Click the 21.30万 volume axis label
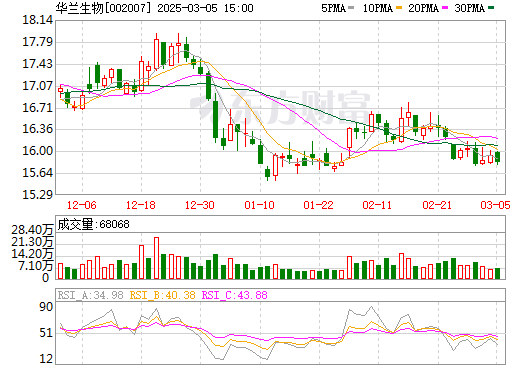Screen dimensions: 520x365 32,242
